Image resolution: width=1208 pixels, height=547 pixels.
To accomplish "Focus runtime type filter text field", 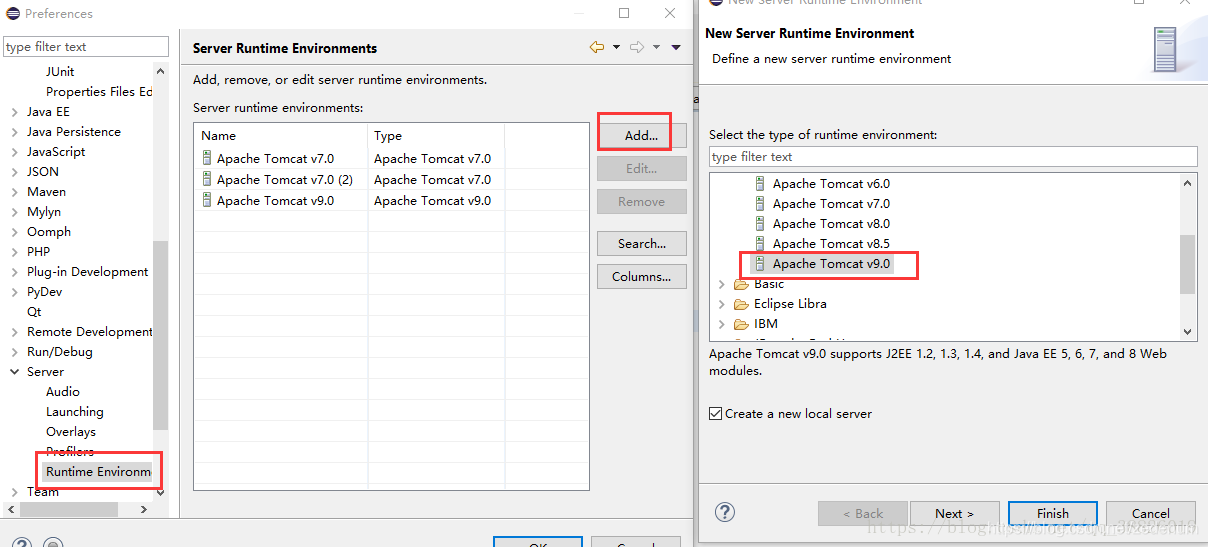I will pyautogui.click(x=953, y=157).
